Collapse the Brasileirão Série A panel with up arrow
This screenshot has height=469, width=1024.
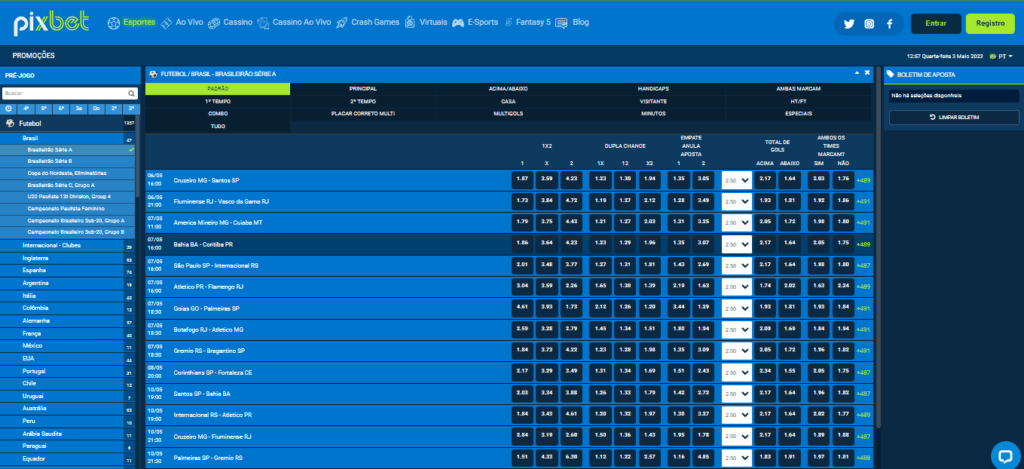pos(857,73)
